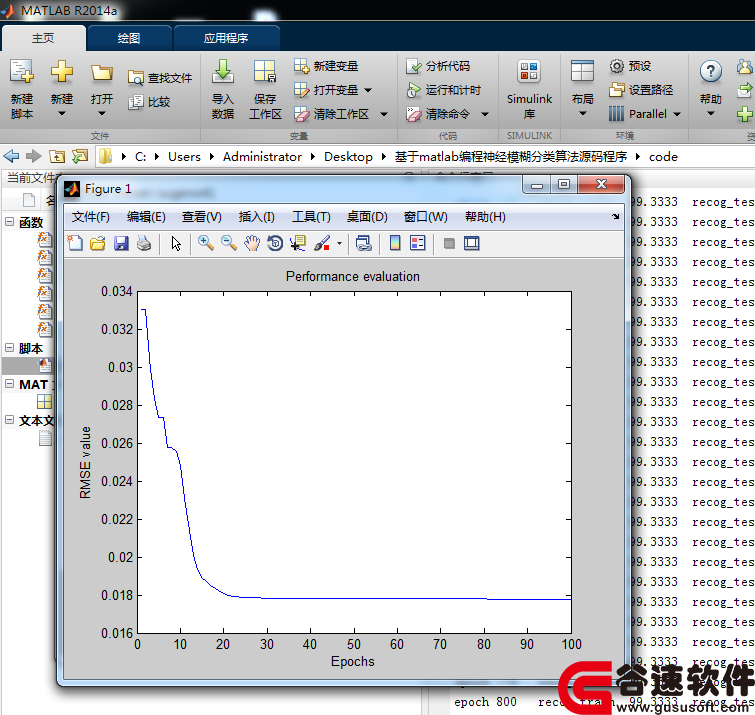Click Run and Time (运行和计时) button

pos(443,90)
